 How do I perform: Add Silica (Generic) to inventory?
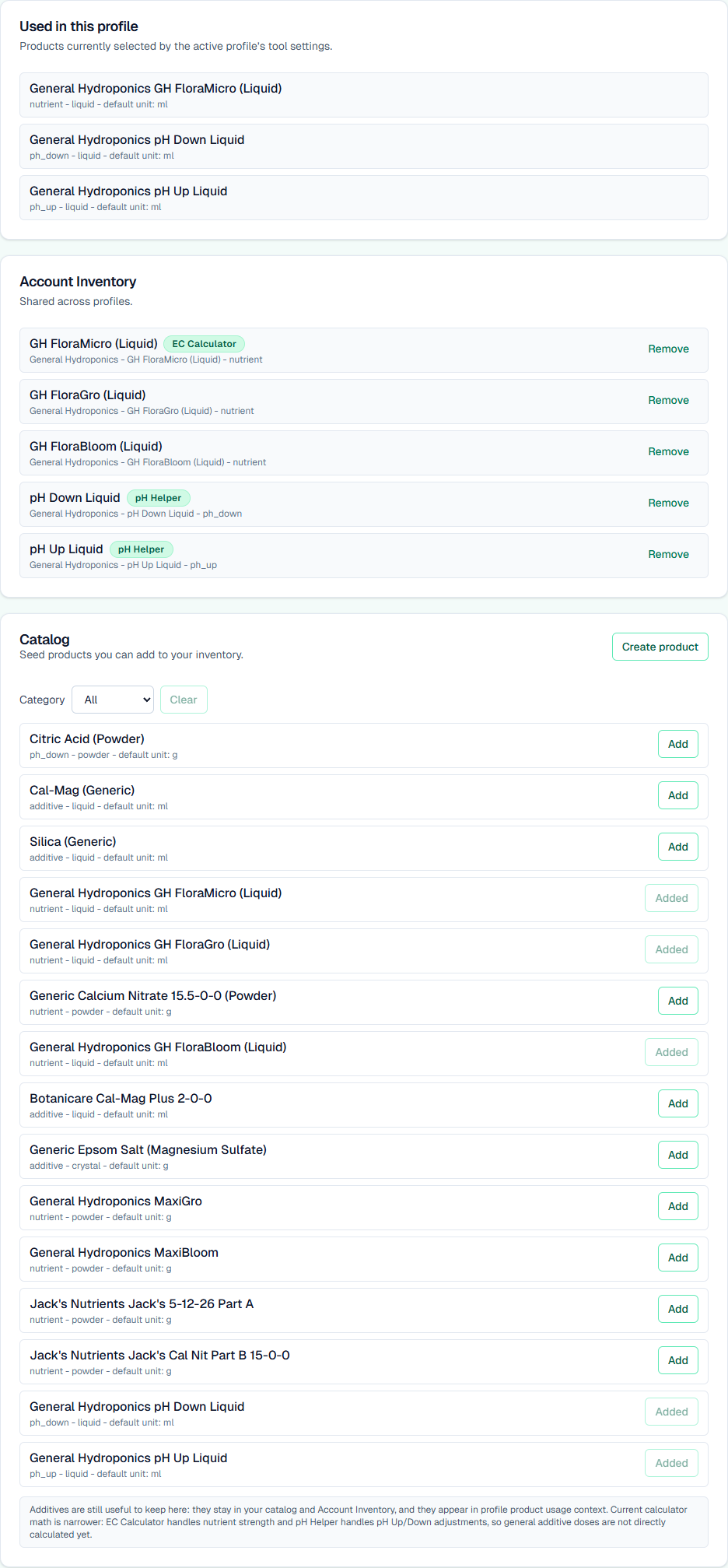click(x=677, y=847)
